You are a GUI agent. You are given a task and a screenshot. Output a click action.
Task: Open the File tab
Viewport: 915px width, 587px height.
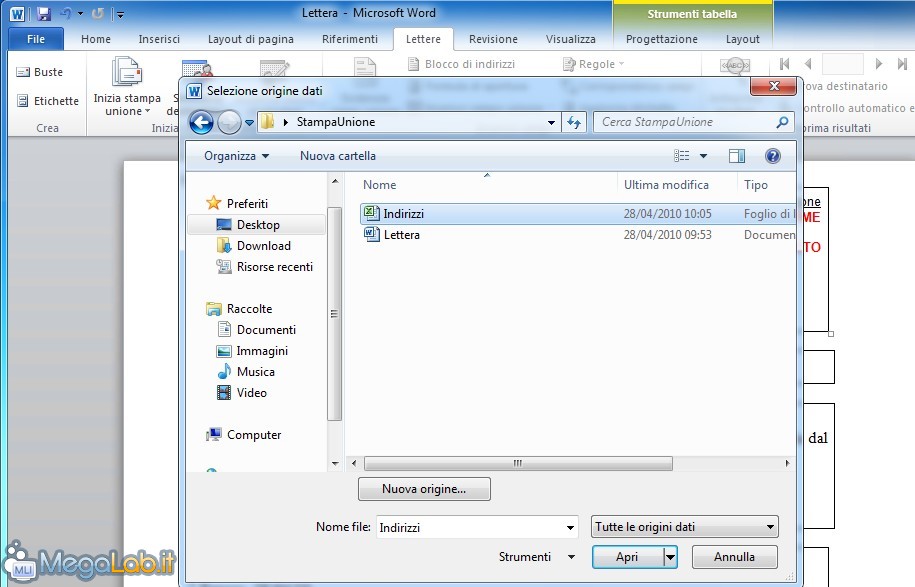click(35, 39)
